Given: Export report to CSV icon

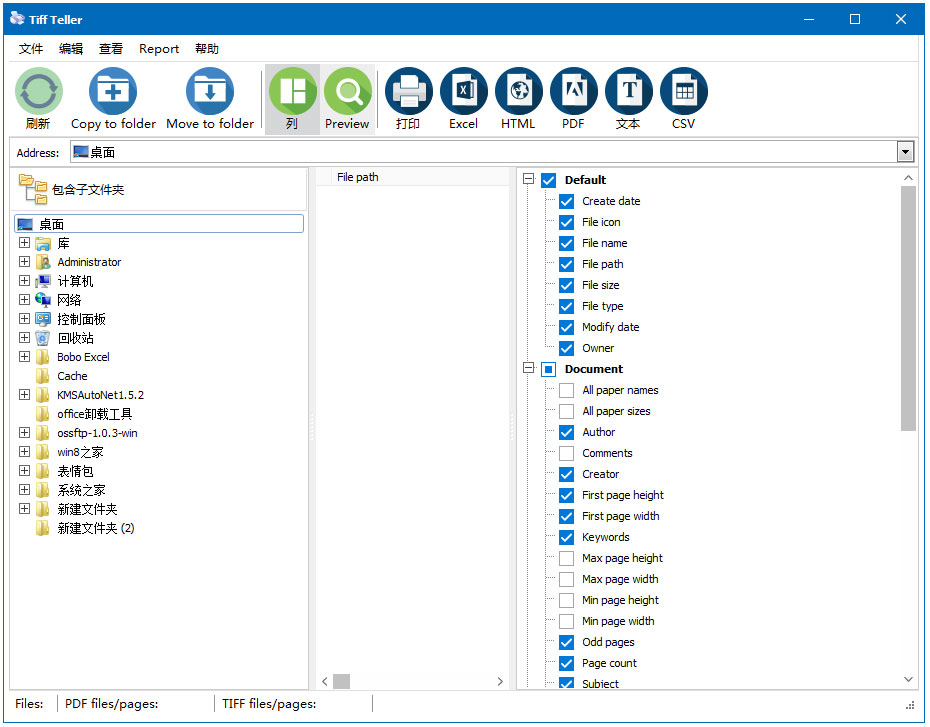Looking at the screenshot, I should tap(684, 91).
